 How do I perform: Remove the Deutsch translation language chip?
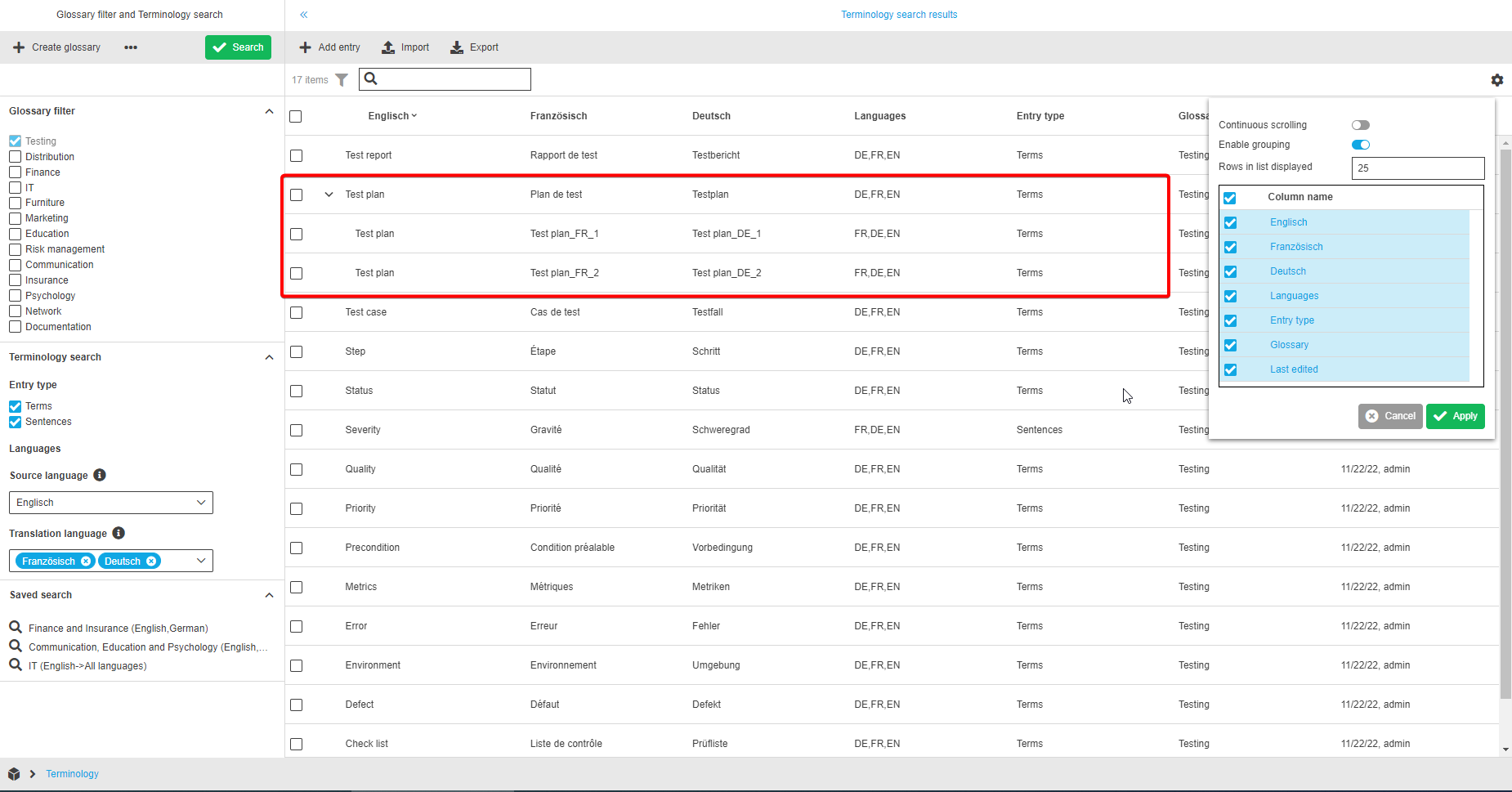[x=152, y=561]
